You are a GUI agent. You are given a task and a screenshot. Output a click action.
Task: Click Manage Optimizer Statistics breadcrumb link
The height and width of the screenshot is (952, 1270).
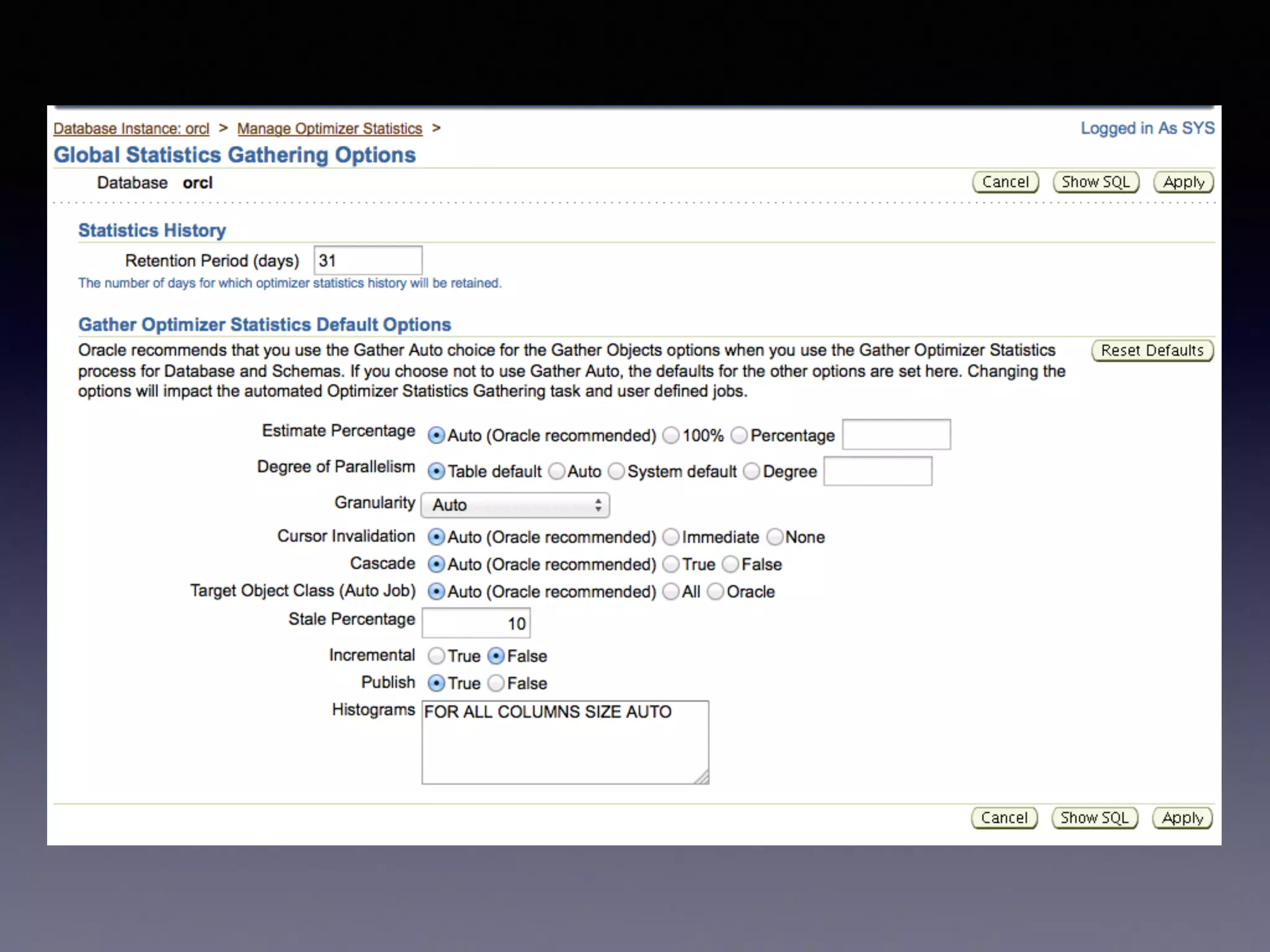pos(329,129)
